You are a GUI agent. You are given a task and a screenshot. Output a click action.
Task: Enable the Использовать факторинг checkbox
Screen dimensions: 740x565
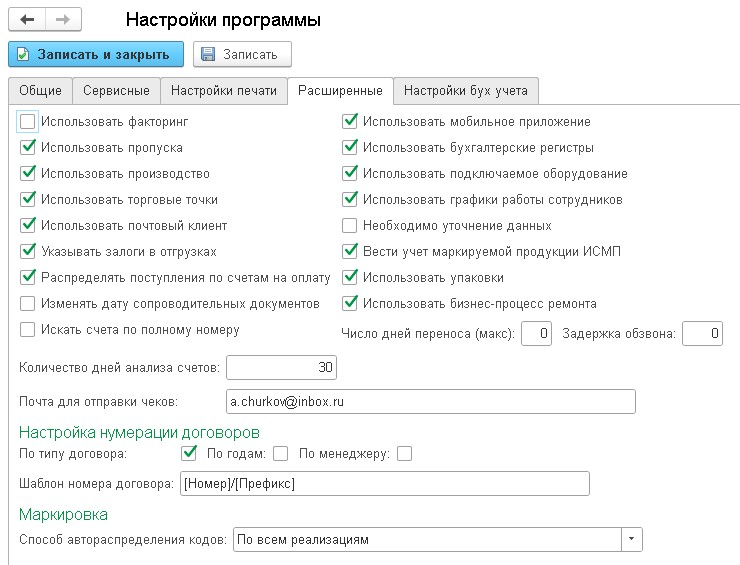(x=28, y=122)
